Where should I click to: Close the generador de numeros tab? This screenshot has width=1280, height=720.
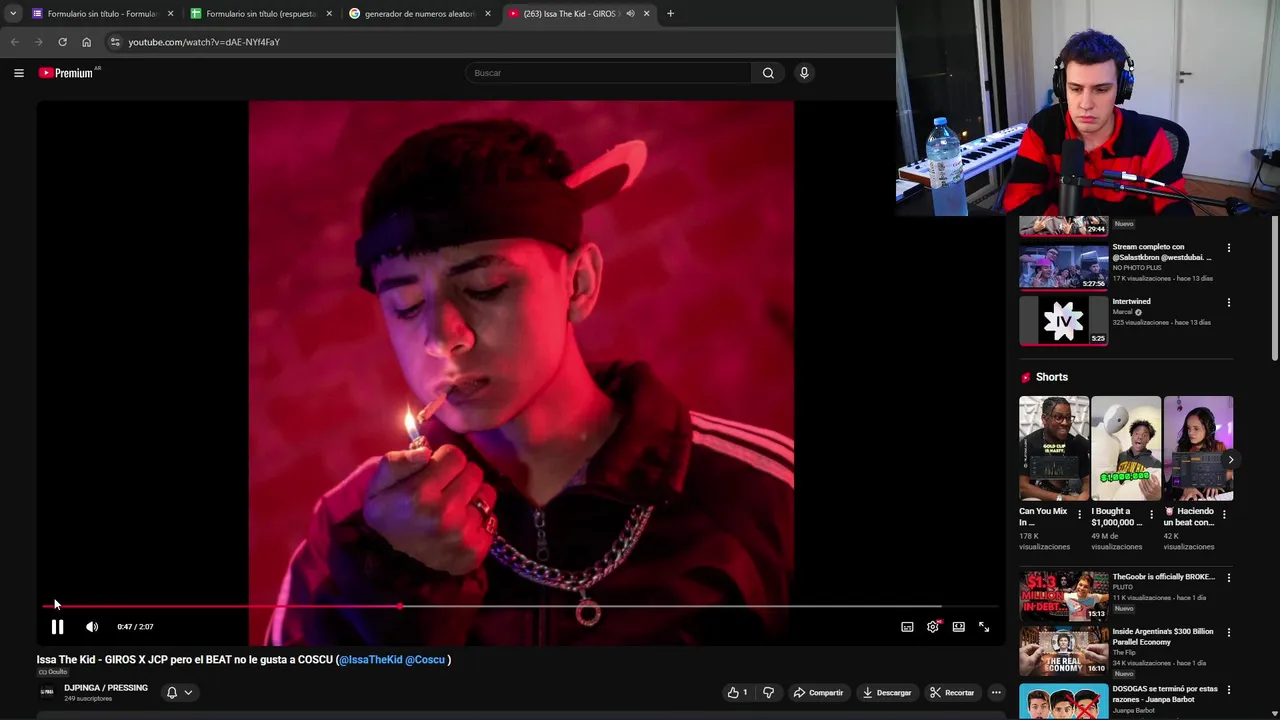point(488,14)
